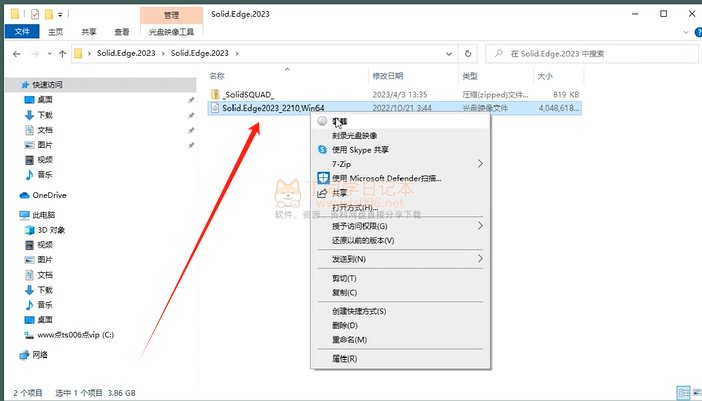This screenshot has width=702, height=401.
Task: Choose 装载 (Mount) in the context menu
Action: point(401,121)
